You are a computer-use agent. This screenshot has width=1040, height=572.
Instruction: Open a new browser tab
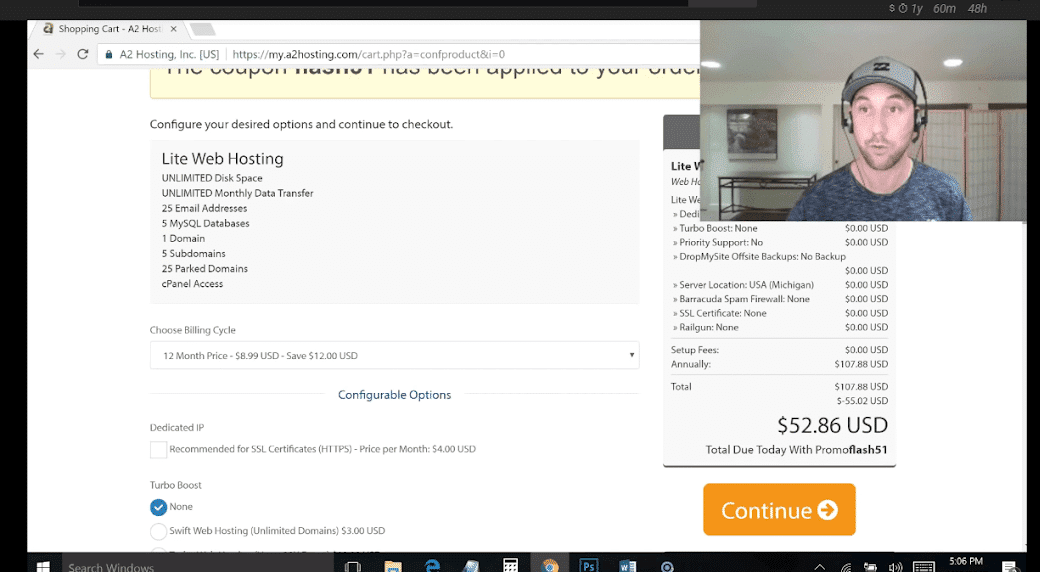pyautogui.click(x=202, y=29)
